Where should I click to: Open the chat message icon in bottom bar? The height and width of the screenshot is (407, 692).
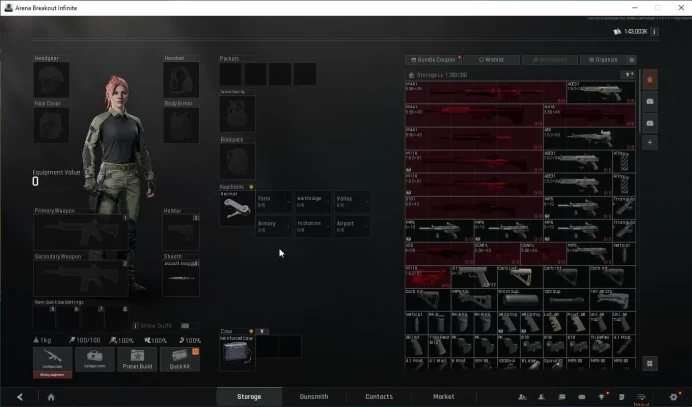click(x=562, y=397)
